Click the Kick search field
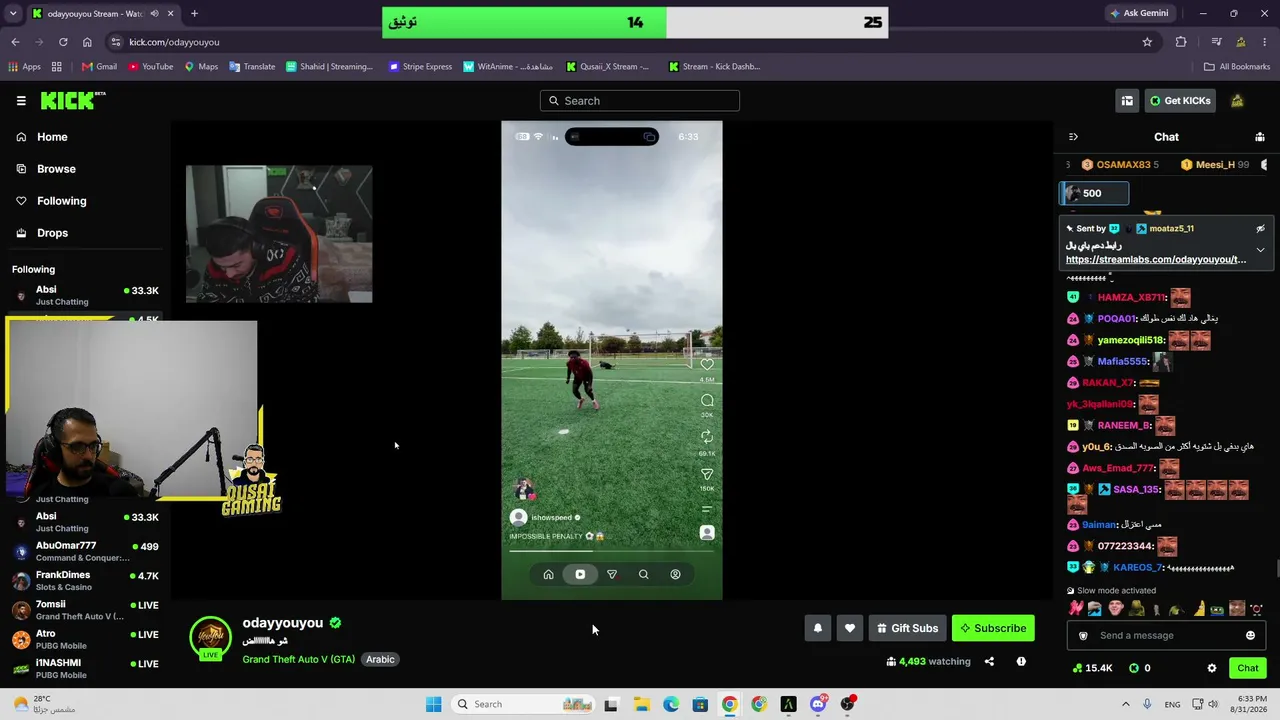The width and height of the screenshot is (1280, 720). 640,100
